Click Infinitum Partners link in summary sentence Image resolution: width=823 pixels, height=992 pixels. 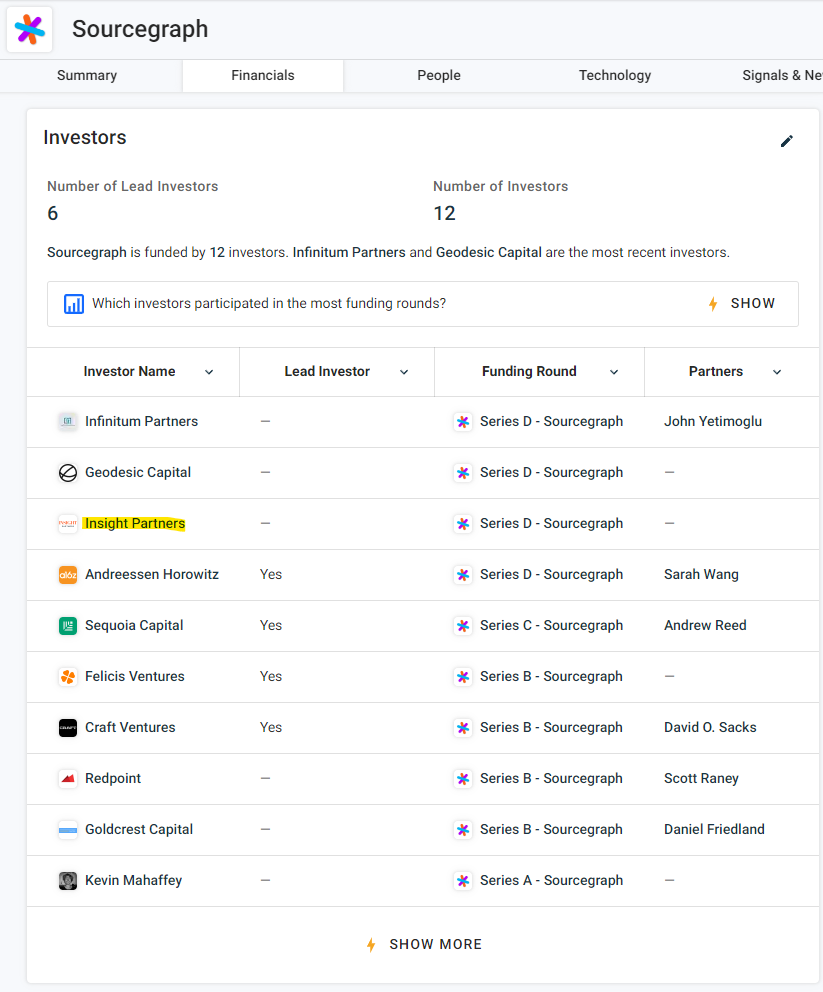point(349,252)
